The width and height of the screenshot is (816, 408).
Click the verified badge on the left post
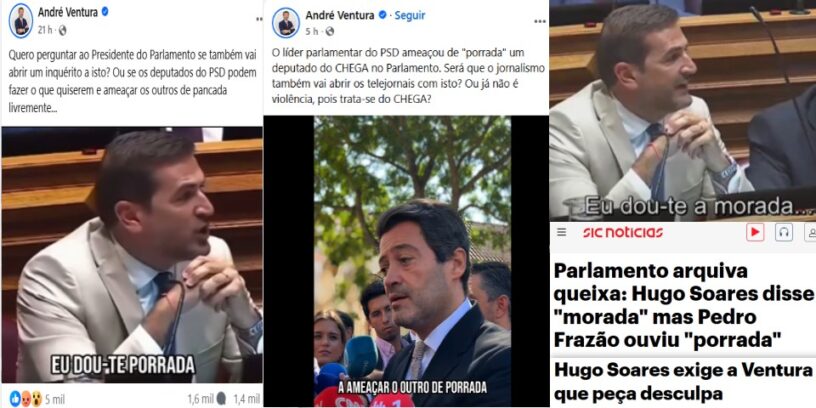pos(105,11)
